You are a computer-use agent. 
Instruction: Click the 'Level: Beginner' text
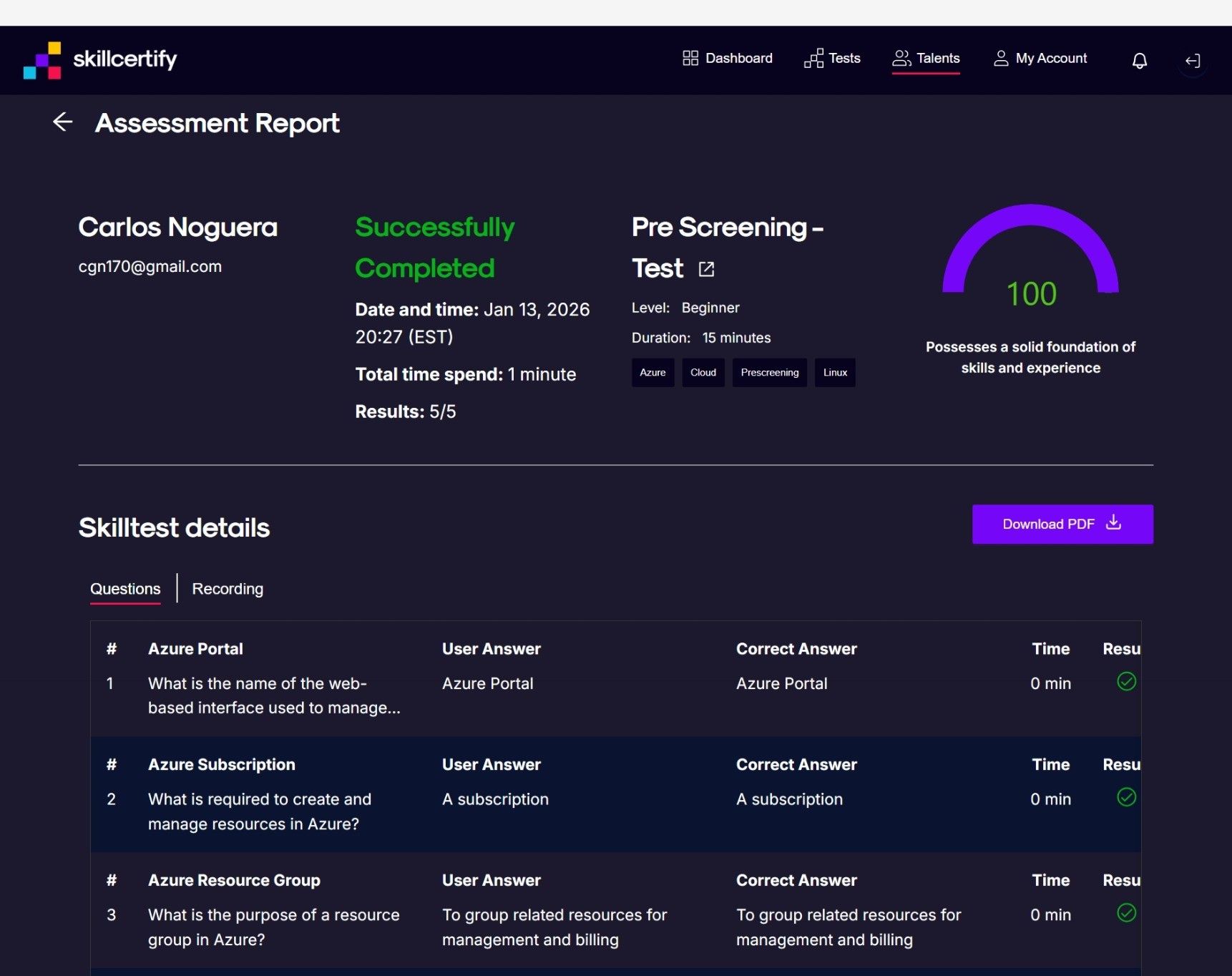[x=685, y=308]
